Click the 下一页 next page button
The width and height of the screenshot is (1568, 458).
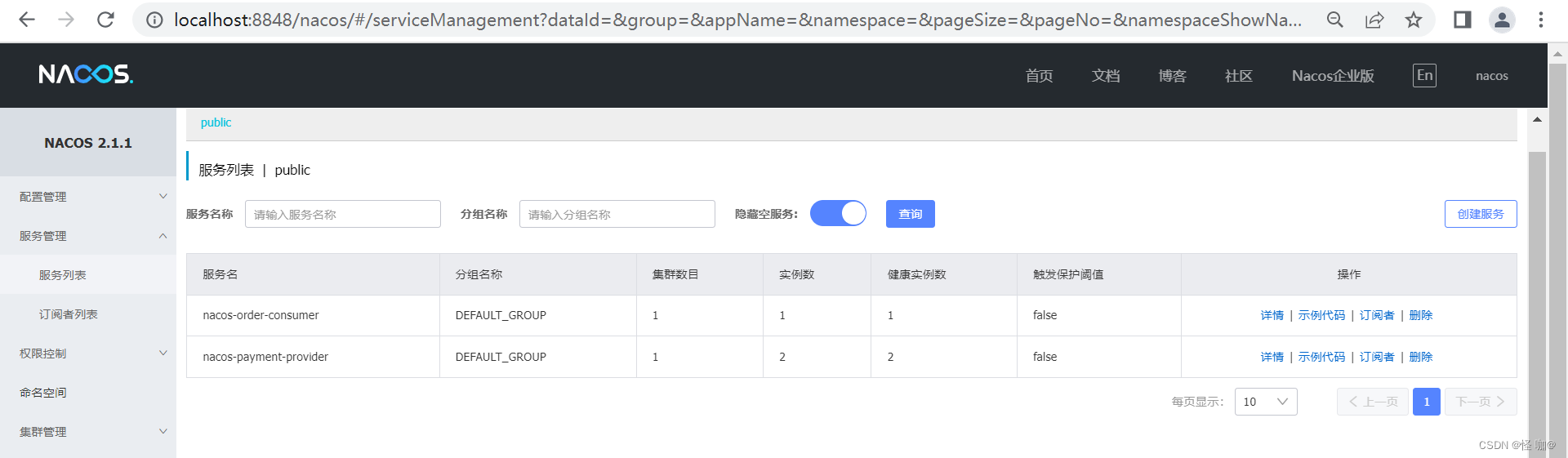point(1481,402)
